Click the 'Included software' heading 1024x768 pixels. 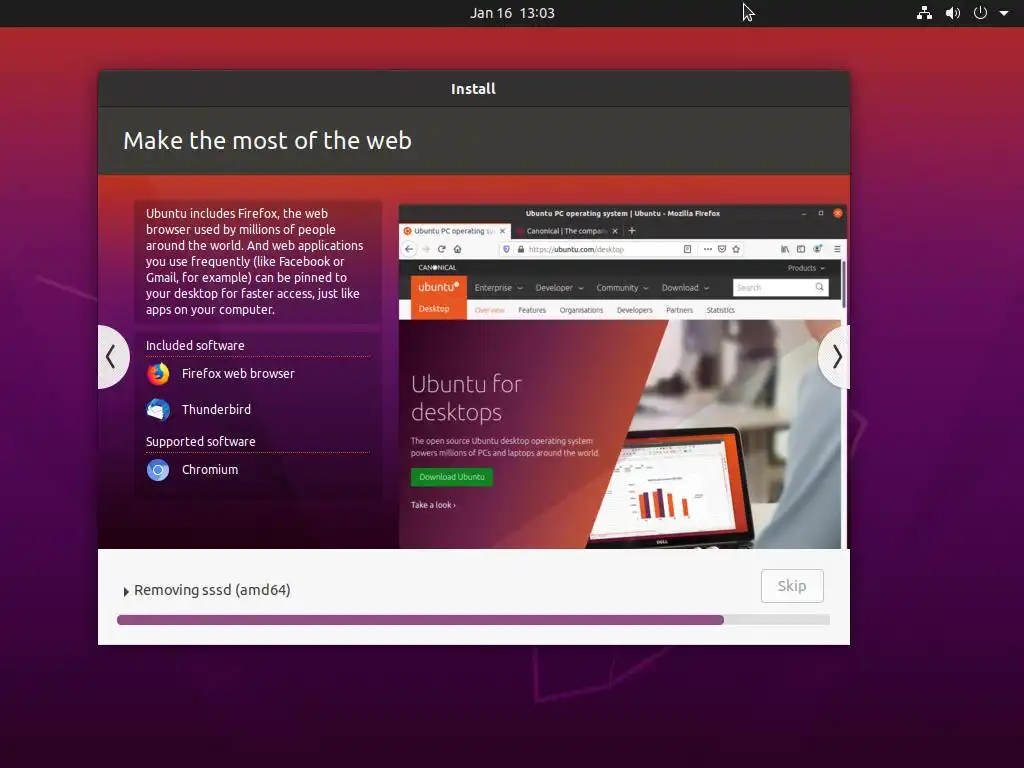click(195, 345)
